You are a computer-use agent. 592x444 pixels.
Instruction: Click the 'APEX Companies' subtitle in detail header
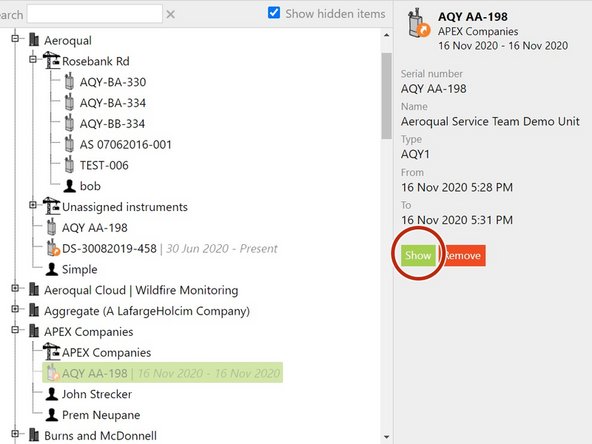click(478, 31)
